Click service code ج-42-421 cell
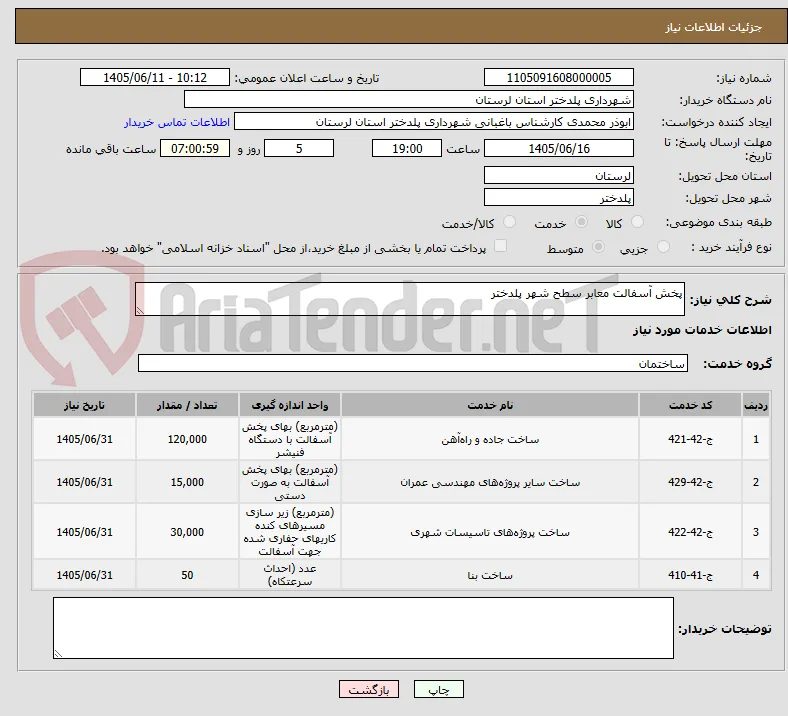788x716 pixels. pos(691,439)
